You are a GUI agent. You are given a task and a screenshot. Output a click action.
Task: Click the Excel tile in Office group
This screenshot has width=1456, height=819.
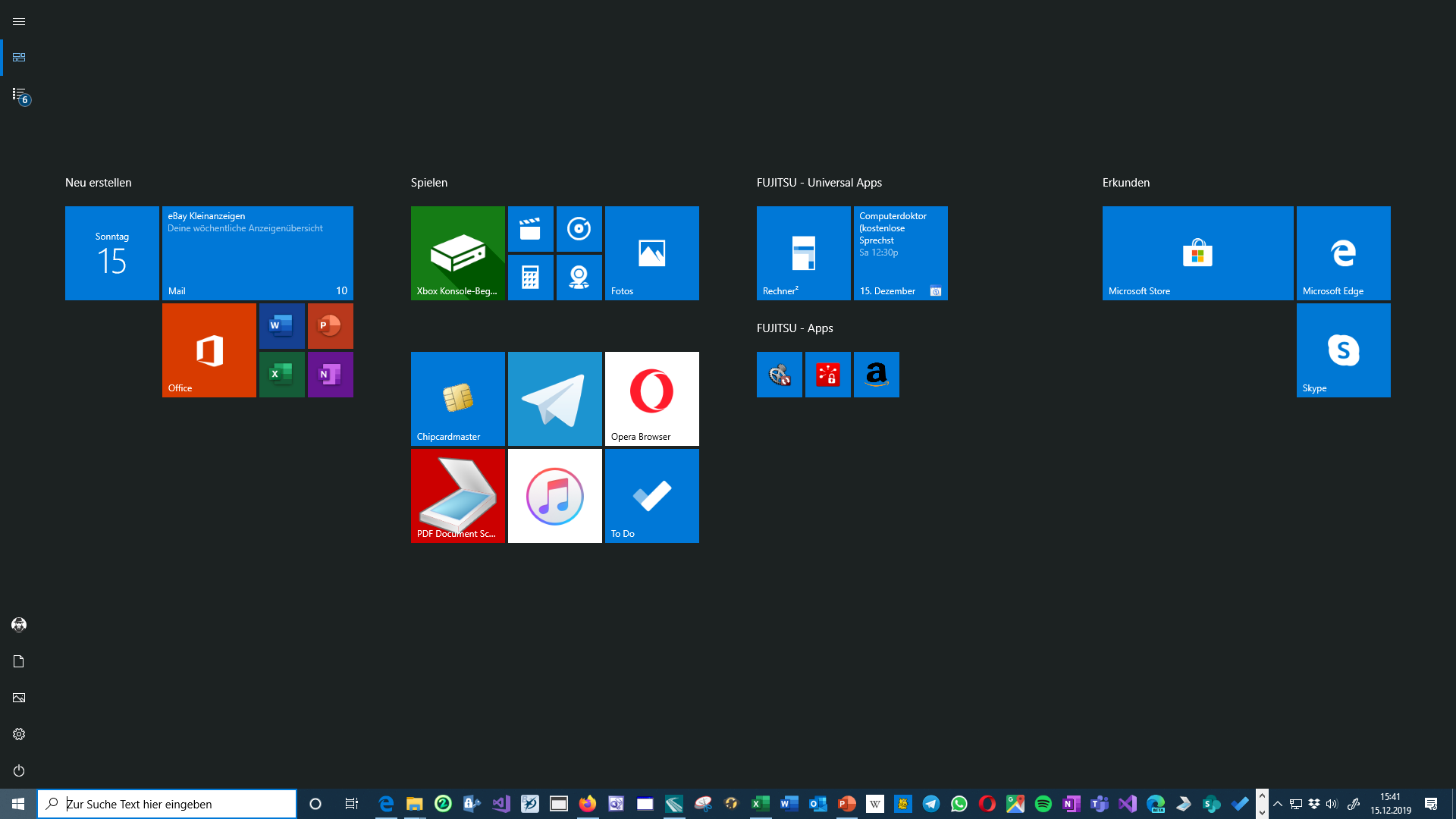(281, 374)
